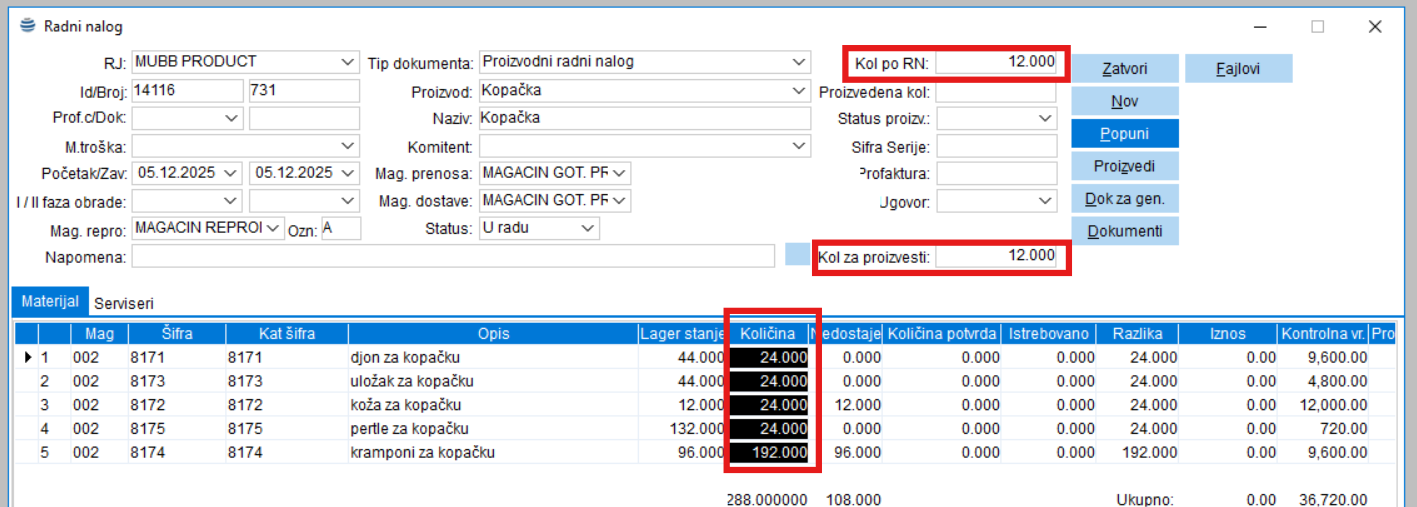
Task: Open the Mag. repro warehouse dropdown
Action: tap(272, 228)
